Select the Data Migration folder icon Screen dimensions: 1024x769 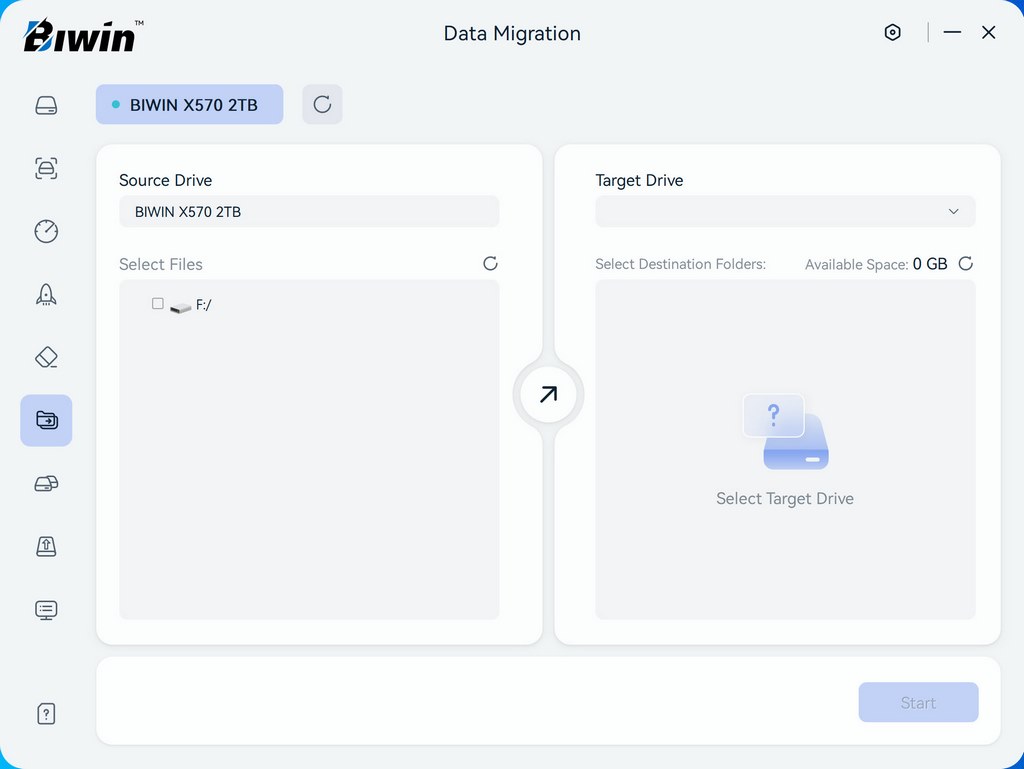46,420
